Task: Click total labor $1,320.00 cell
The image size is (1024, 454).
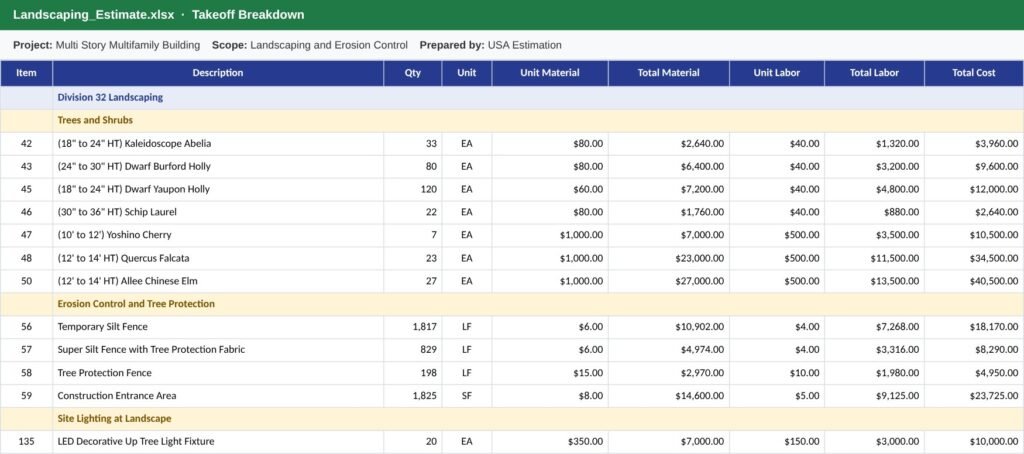Action: 874,144
